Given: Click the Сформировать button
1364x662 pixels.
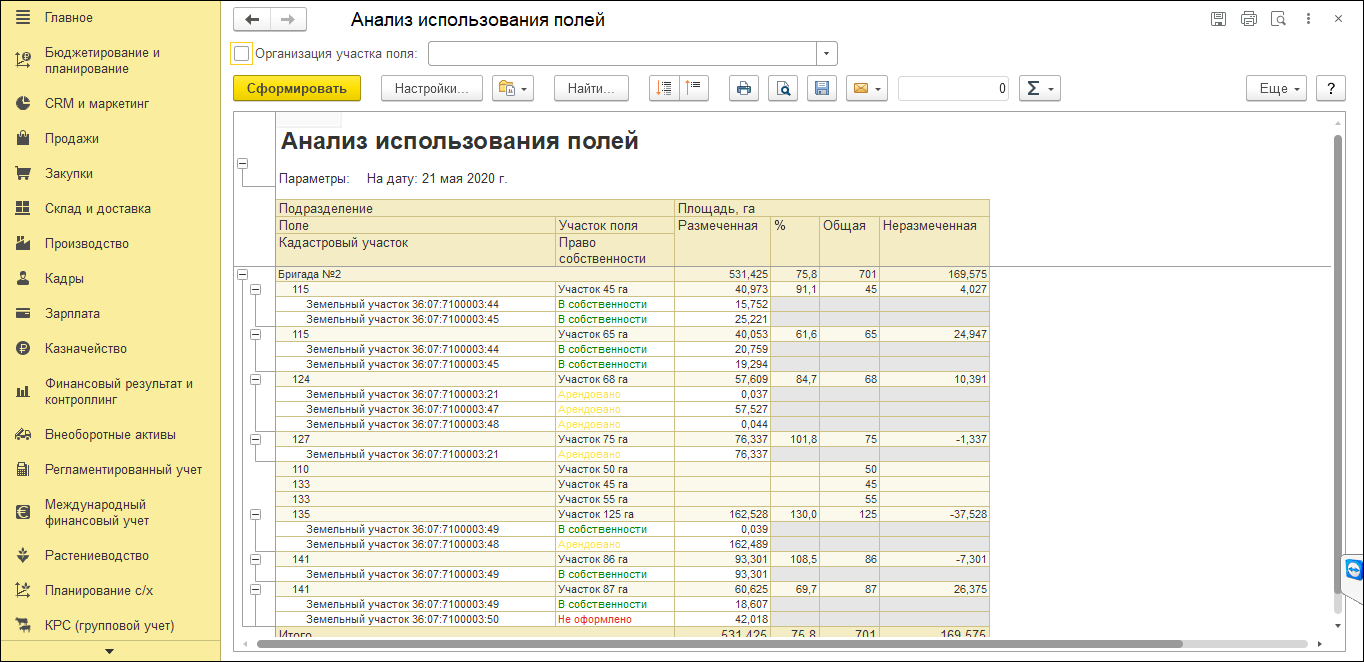Looking at the screenshot, I should pos(296,89).
